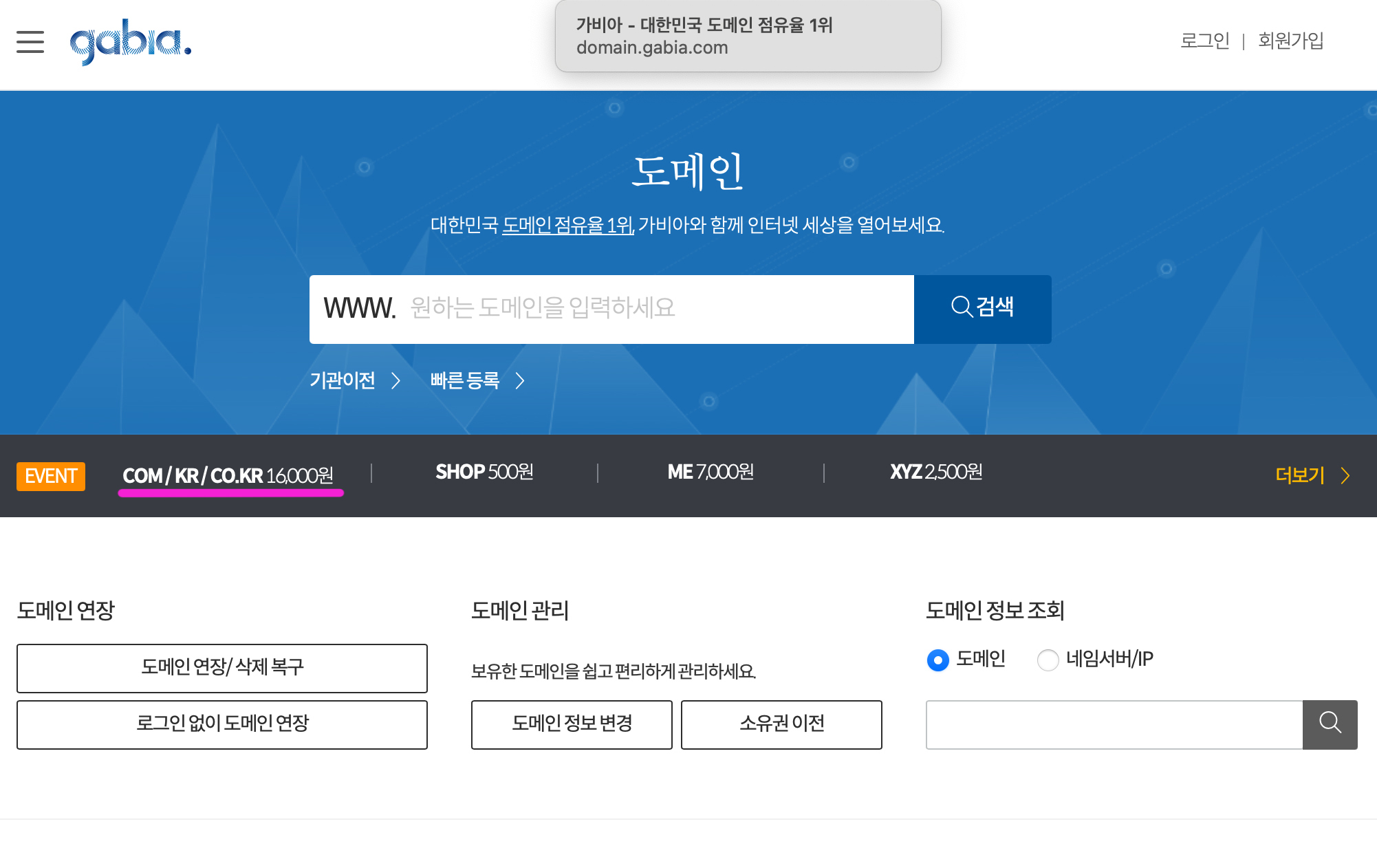The image size is (1377, 868).
Task: Click the magnifier icon in 검색 button
Action: [961, 307]
